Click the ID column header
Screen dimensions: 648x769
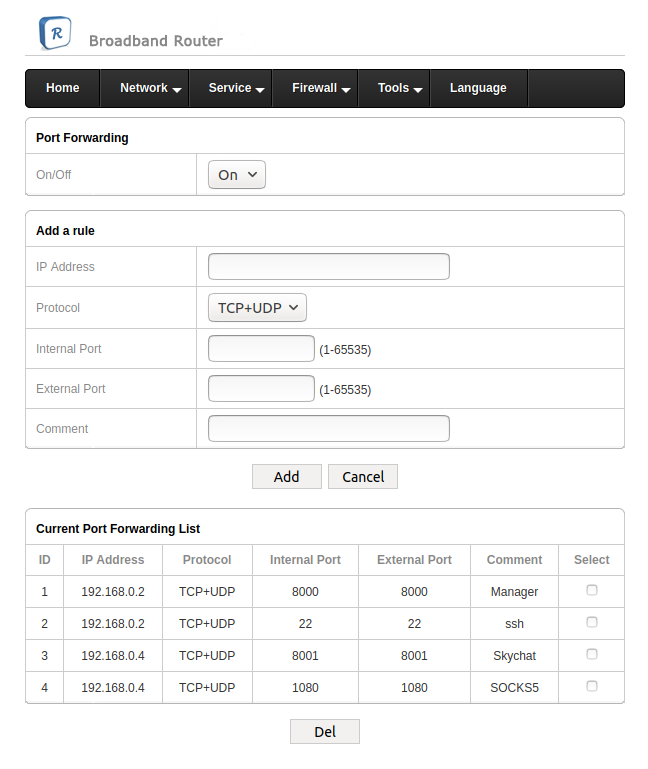(x=44, y=560)
